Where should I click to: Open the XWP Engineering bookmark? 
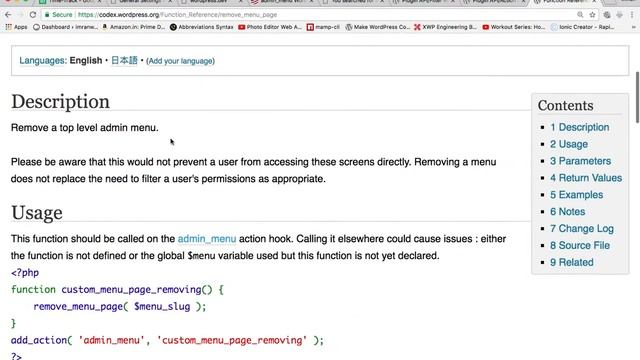tap(445, 27)
